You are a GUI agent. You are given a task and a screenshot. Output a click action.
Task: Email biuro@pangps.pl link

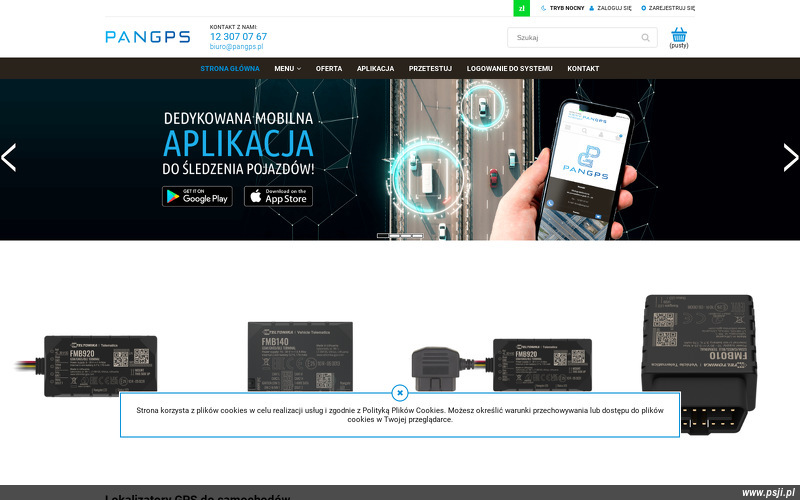(236, 46)
